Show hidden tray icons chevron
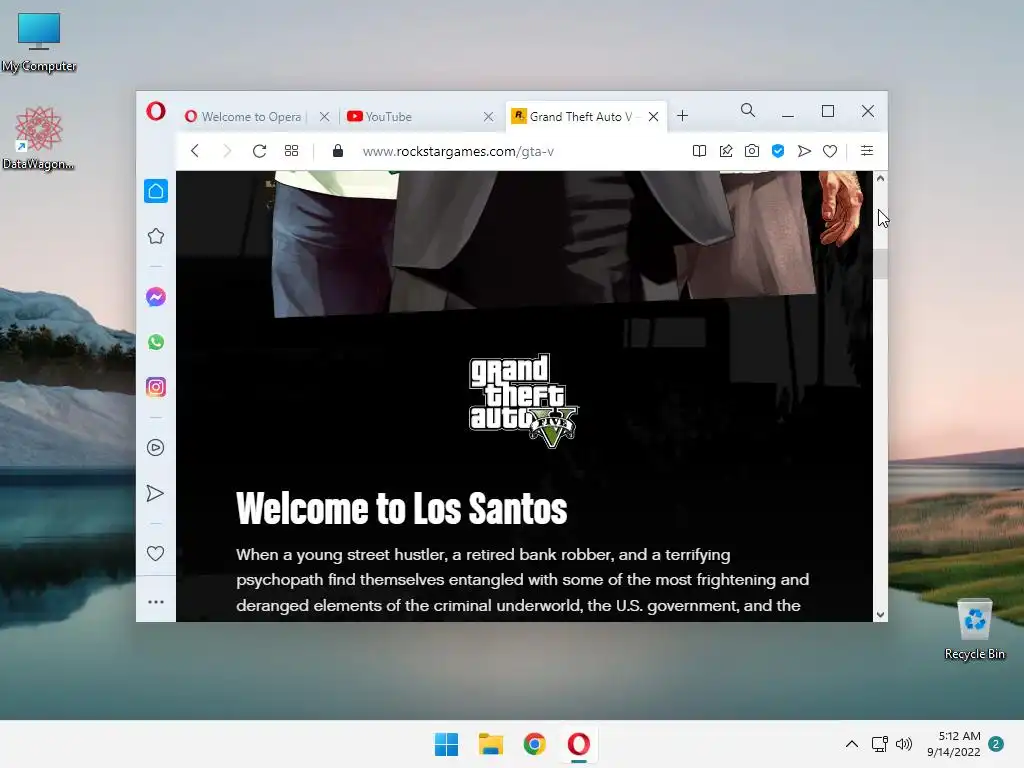1024x768 pixels. pos(852,744)
